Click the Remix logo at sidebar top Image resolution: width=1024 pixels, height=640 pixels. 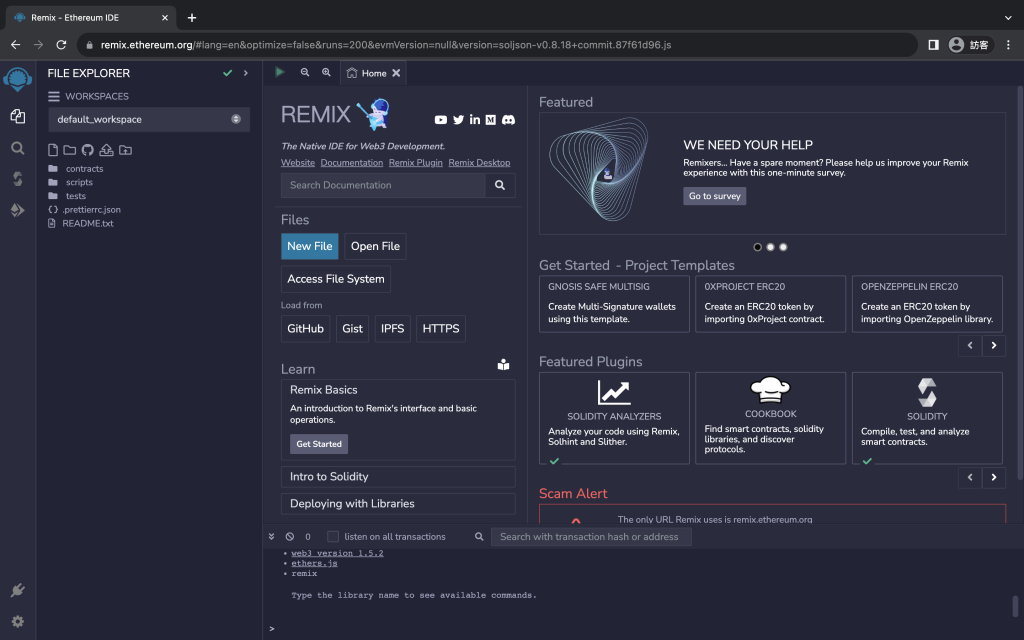tap(18, 79)
